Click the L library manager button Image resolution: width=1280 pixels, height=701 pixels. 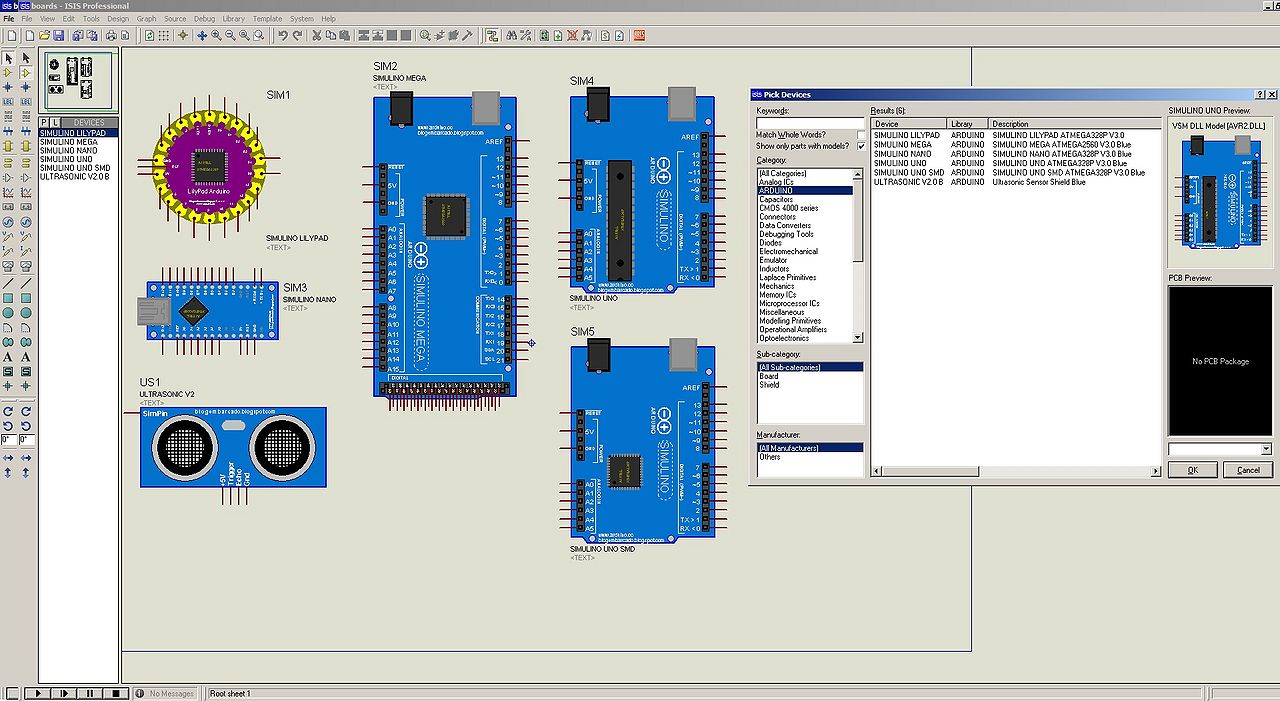tap(55, 122)
